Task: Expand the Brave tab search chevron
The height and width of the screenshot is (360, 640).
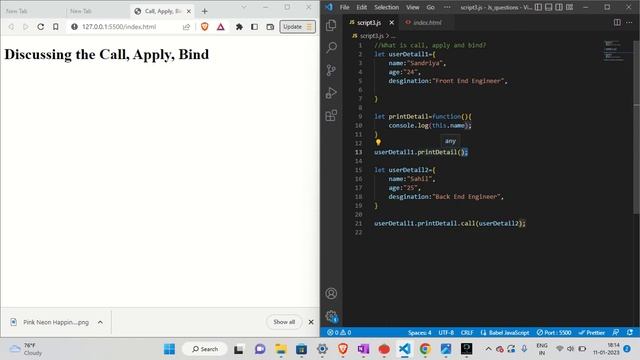Action: (x=244, y=7)
